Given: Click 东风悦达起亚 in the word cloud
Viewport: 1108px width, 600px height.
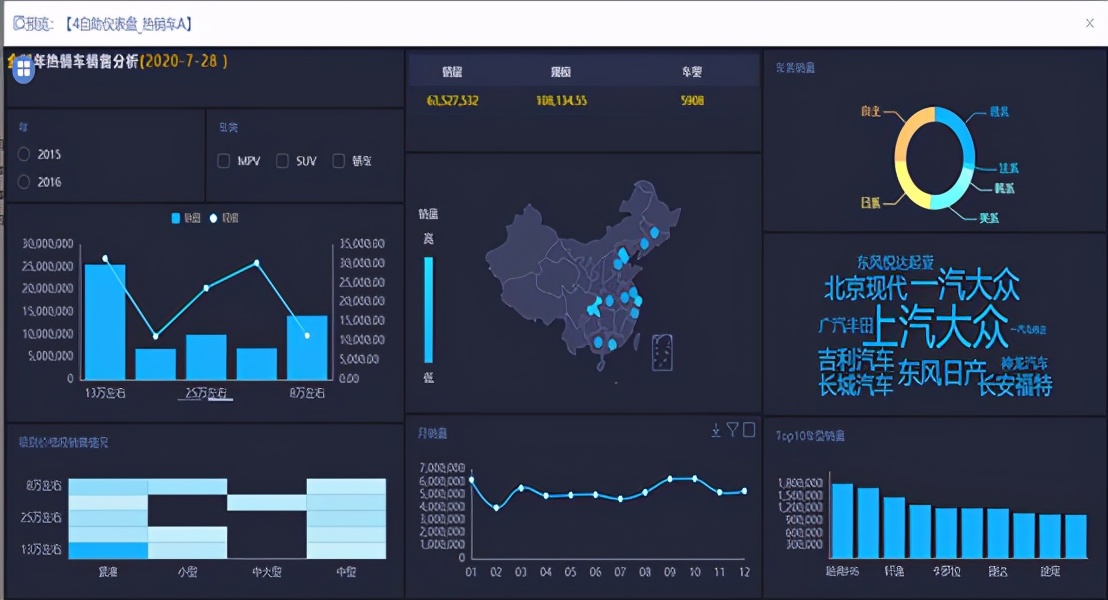Looking at the screenshot, I should tap(895, 262).
